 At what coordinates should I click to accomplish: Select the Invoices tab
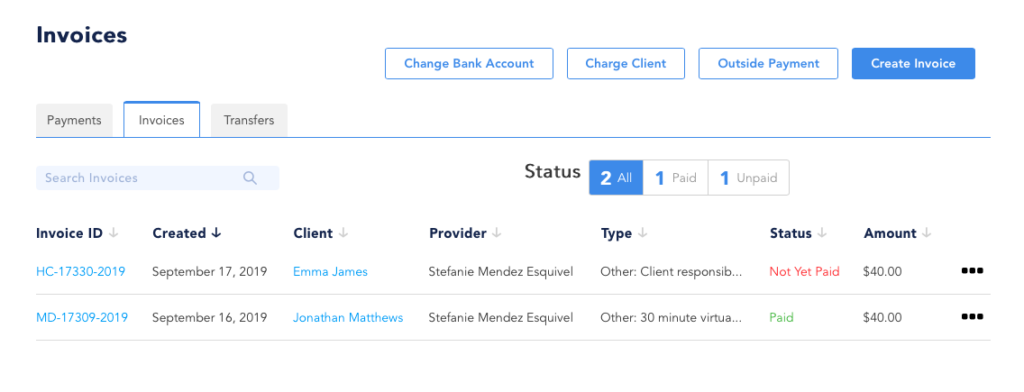161,120
